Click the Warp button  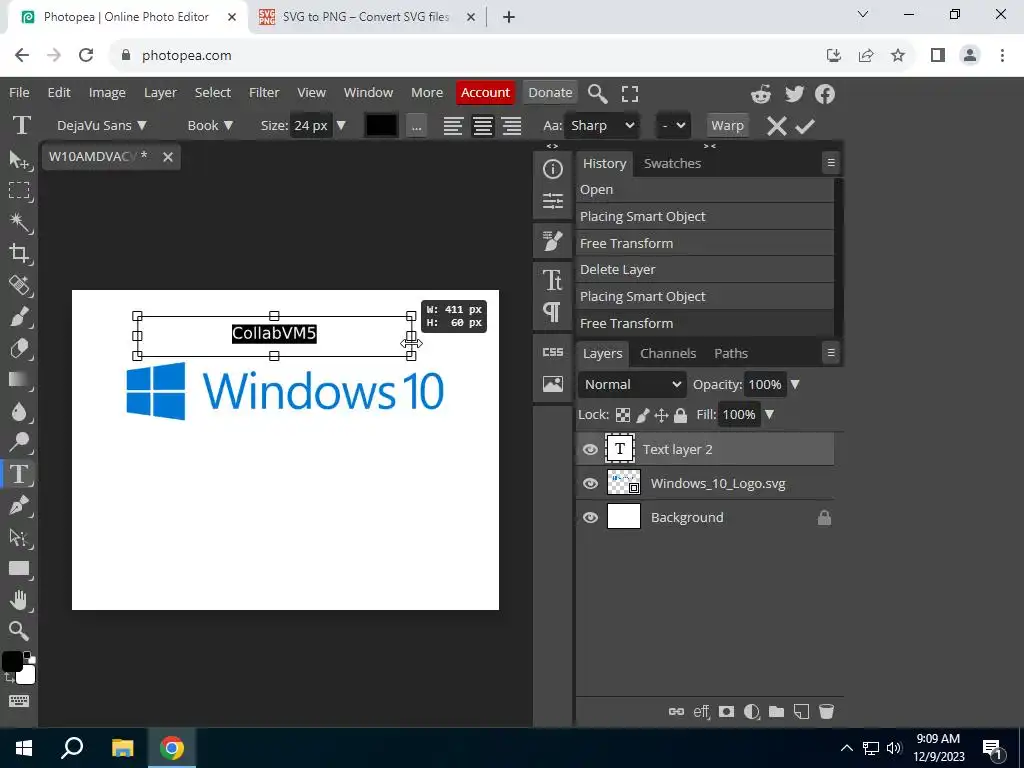[x=727, y=125]
